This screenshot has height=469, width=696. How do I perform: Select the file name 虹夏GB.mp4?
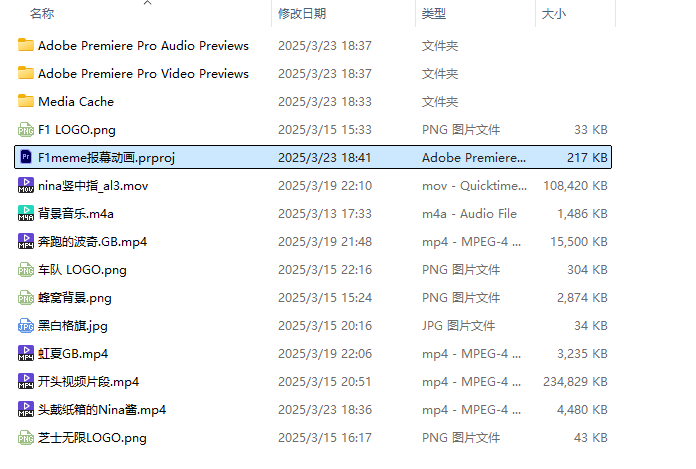[x=73, y=354]
